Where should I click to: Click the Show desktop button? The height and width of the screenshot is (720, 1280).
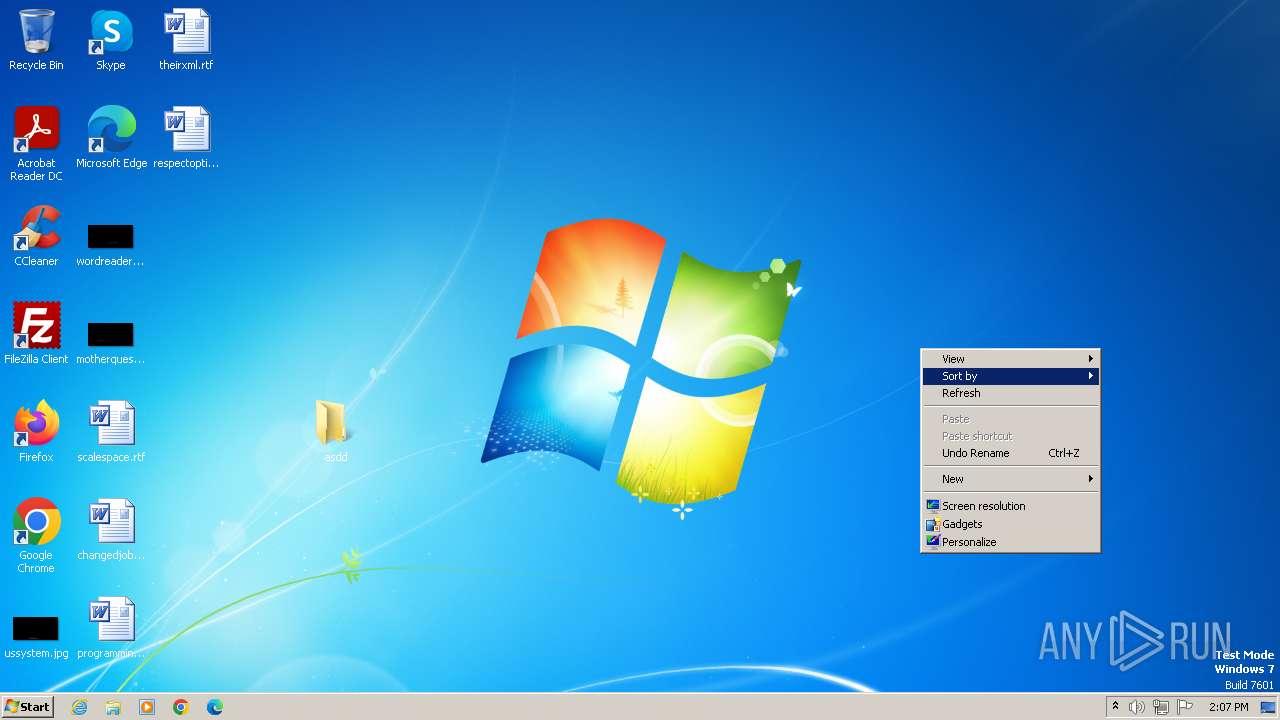coord(1268,707)
